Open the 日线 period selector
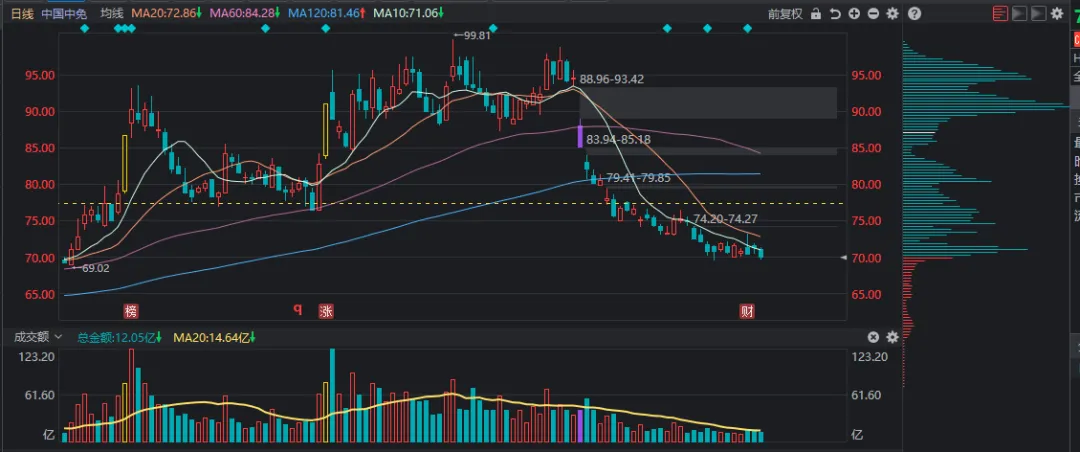 tap(22, 13)
